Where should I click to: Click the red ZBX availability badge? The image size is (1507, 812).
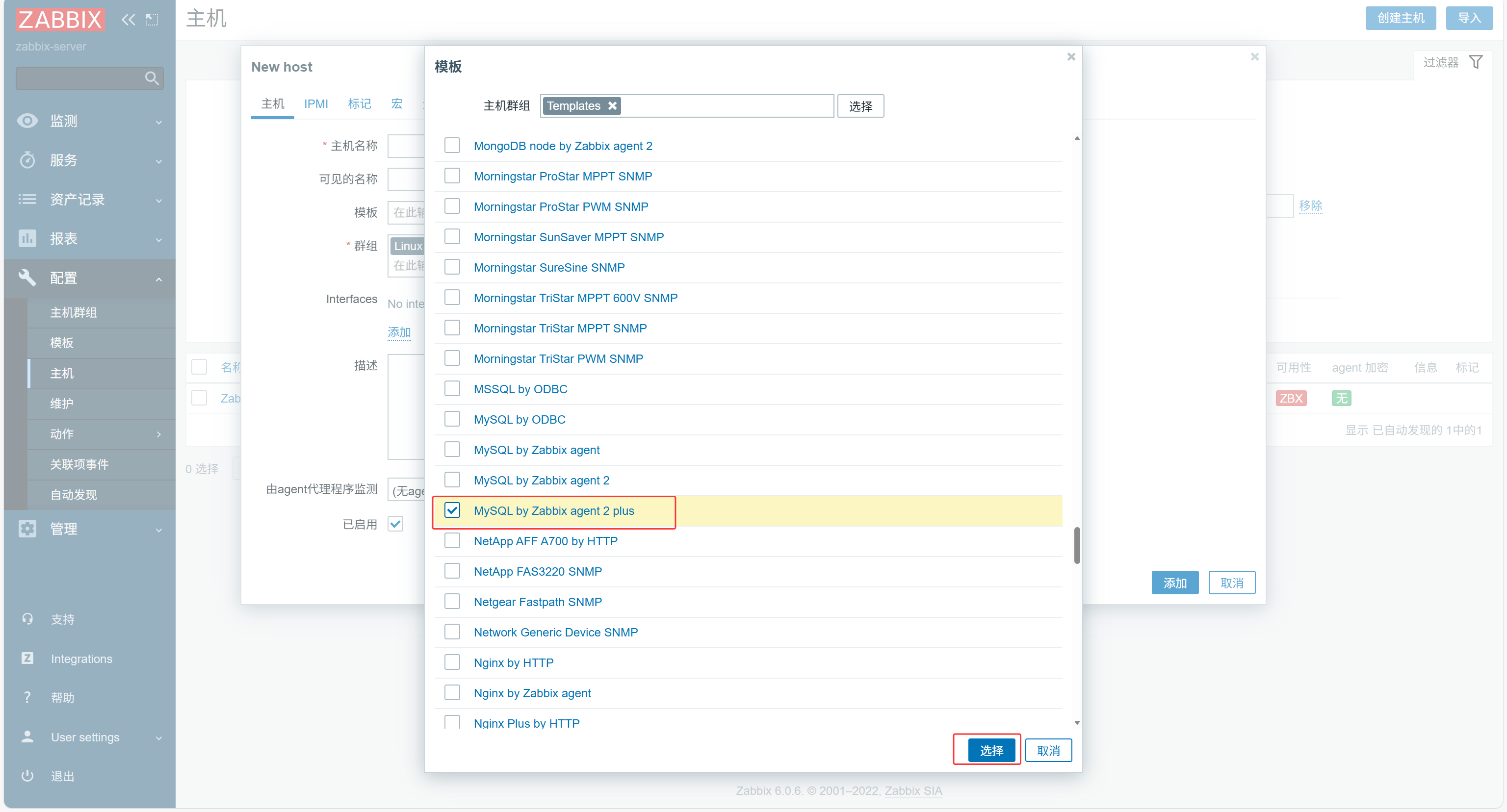click(x=1291, y=398)
